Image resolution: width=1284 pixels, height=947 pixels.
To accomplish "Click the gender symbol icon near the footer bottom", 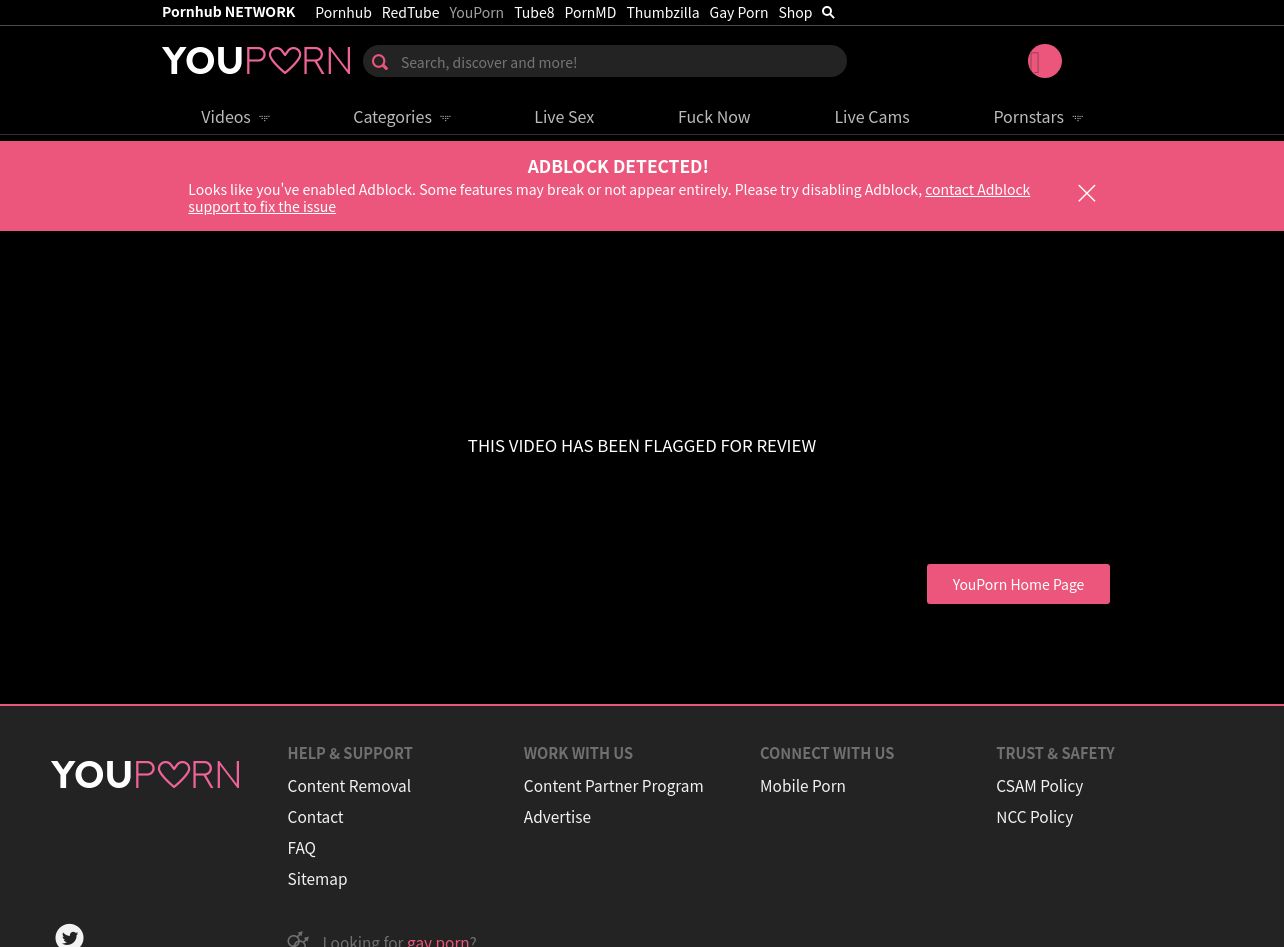I will [298, 939].
